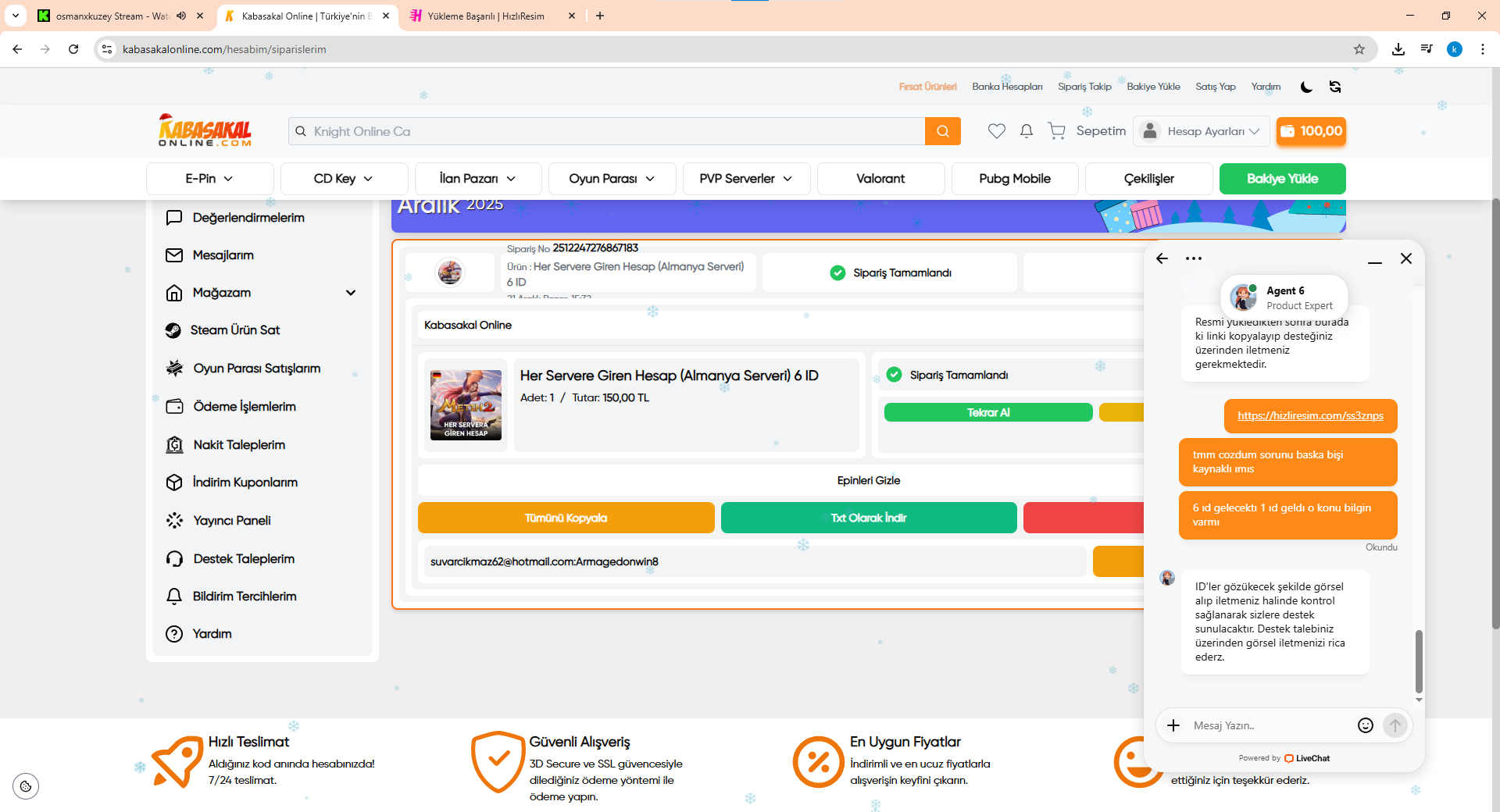Expand the E-Pin dropdown menu
Viewport: 1500px width, 812px height.
click(x=209, y=179)
